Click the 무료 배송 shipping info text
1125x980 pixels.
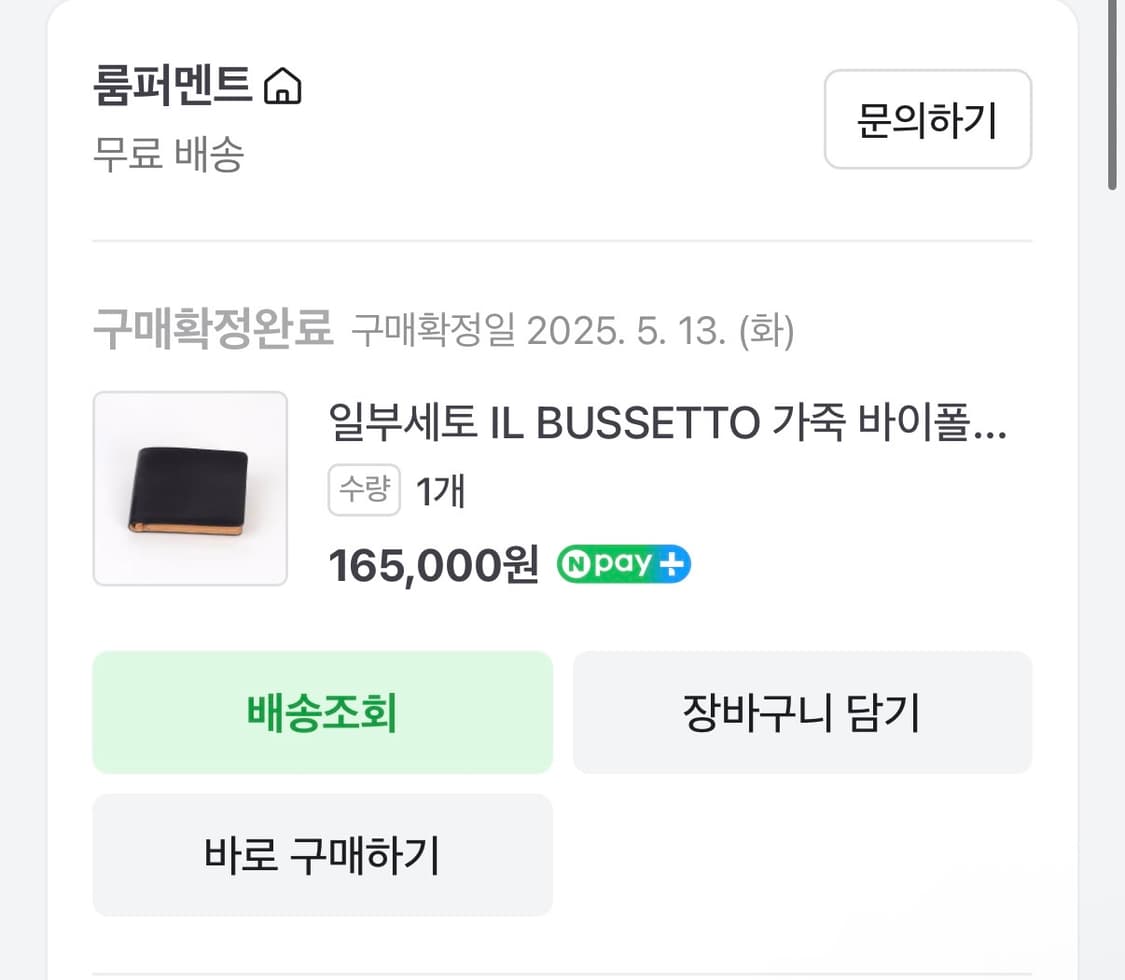point(170,157)
